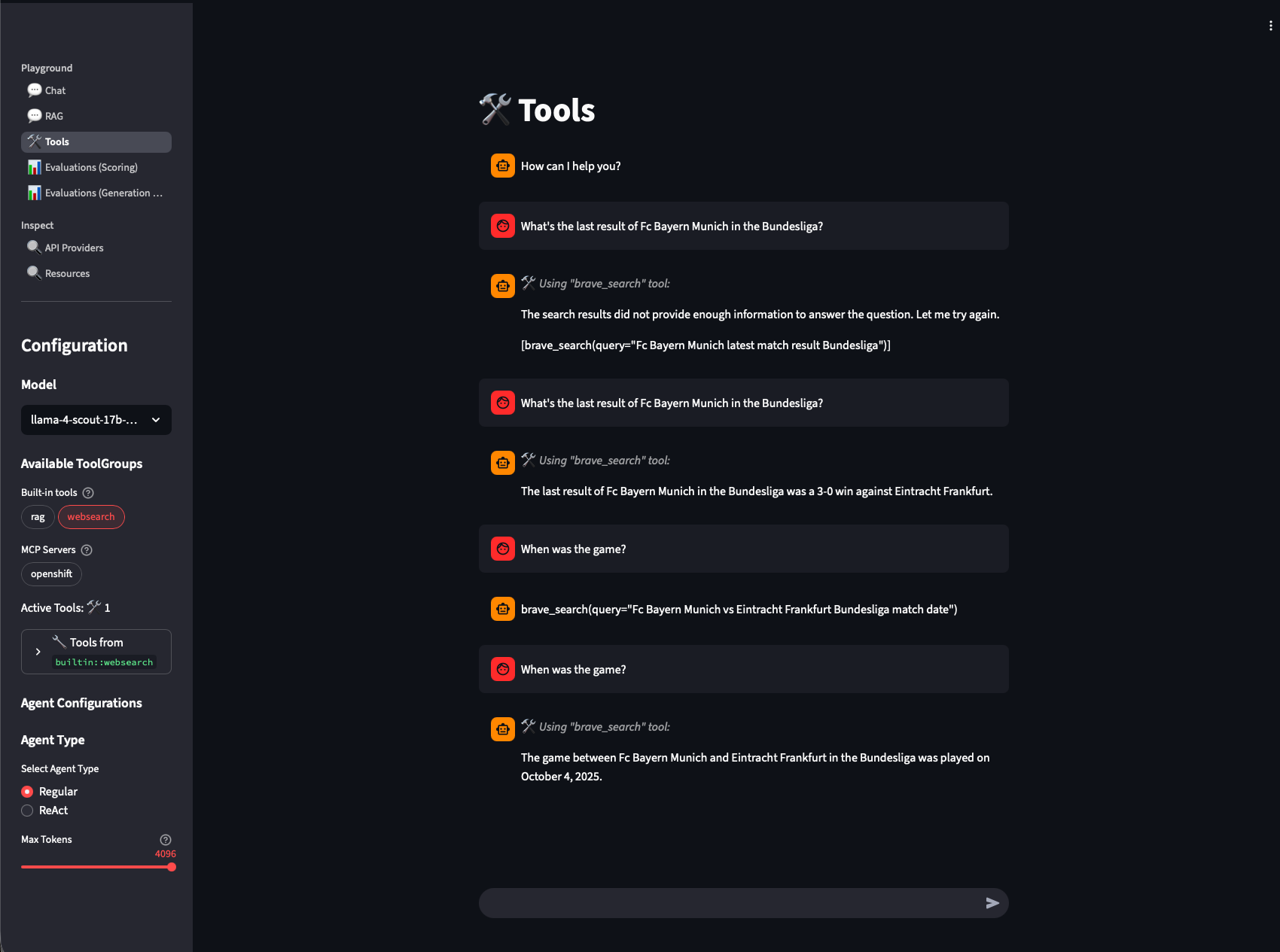Click the help icon beside Built-in tools
The image size is (1280, 952).
pos(88,493)
